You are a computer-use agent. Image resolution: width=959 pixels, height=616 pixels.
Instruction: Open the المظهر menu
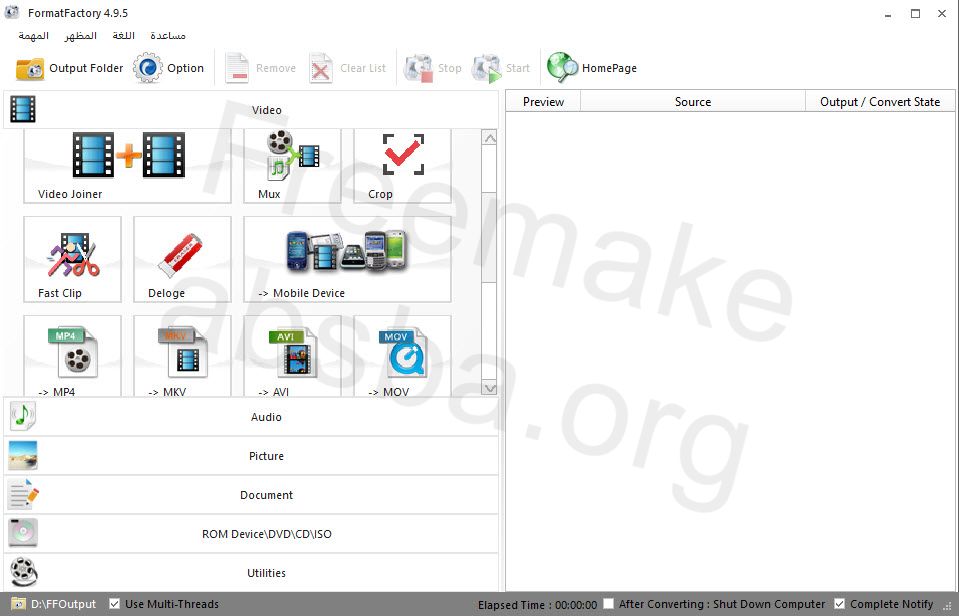click(81, 35)
